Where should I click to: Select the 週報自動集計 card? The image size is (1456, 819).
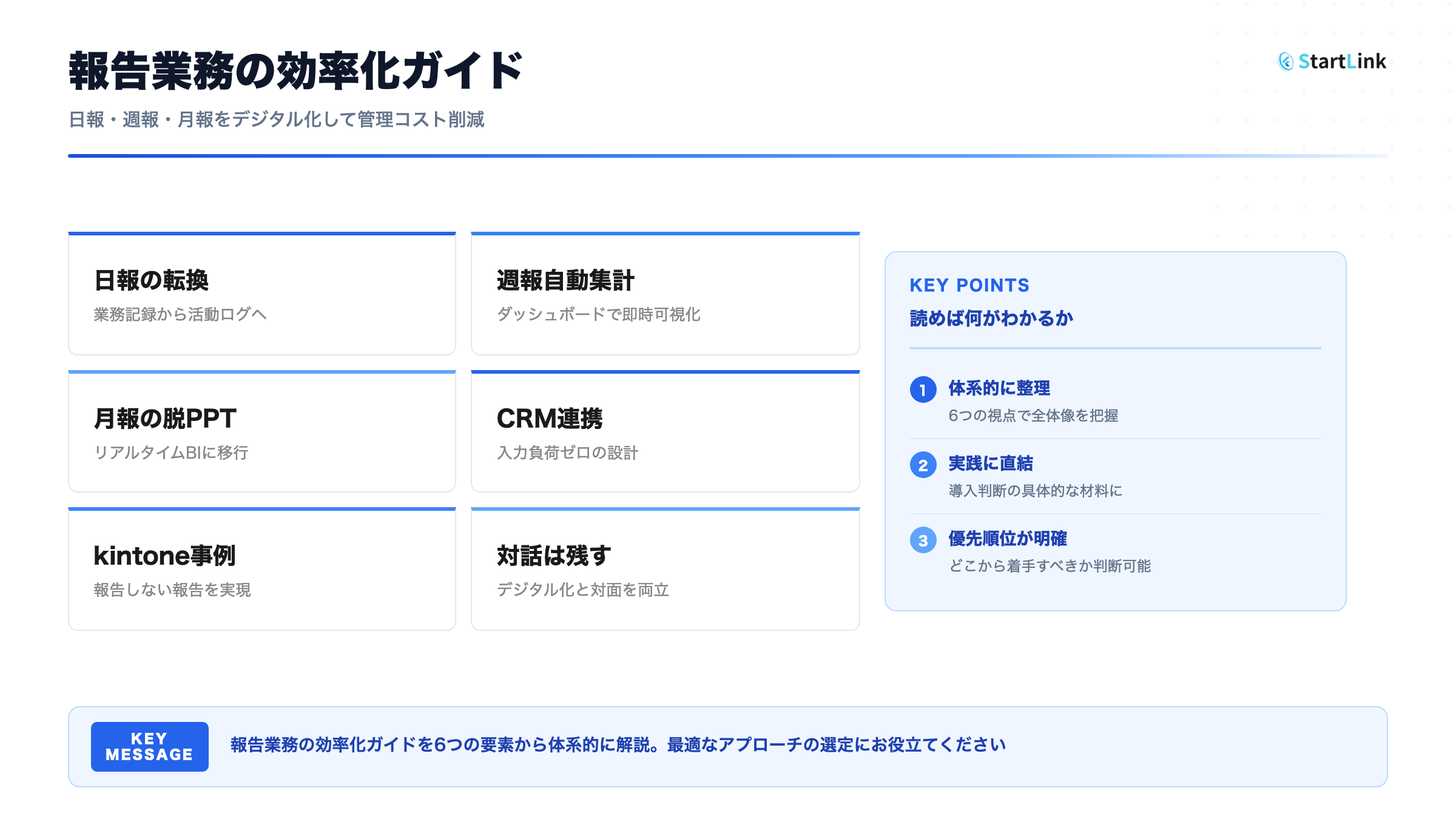(665, 294)
